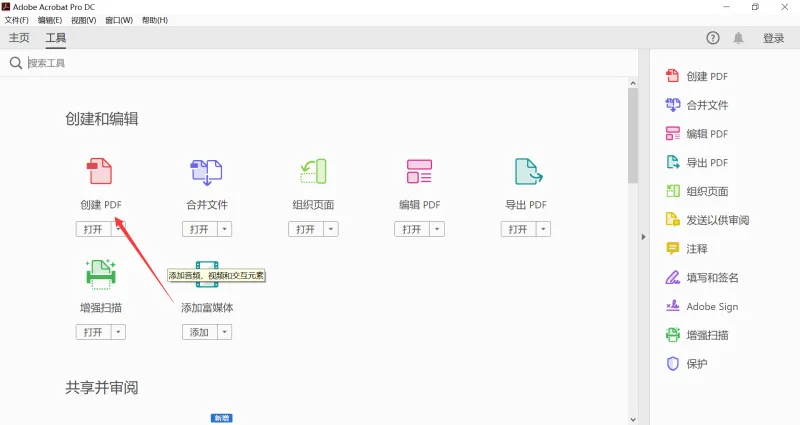The width and height of the screenshot is (800, 425).
Task: Click the 编辑 PDF tool icon in main area
Action: 419,171
